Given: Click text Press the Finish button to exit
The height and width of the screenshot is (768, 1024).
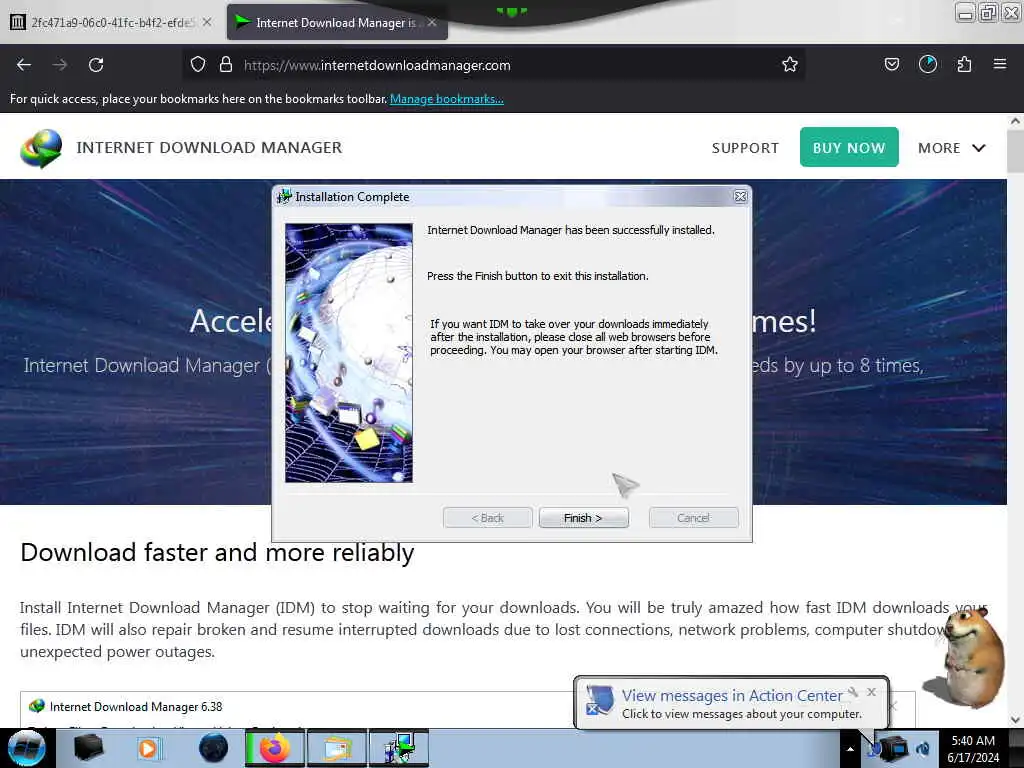Looking at the screenshot, I should pos(537,276).
